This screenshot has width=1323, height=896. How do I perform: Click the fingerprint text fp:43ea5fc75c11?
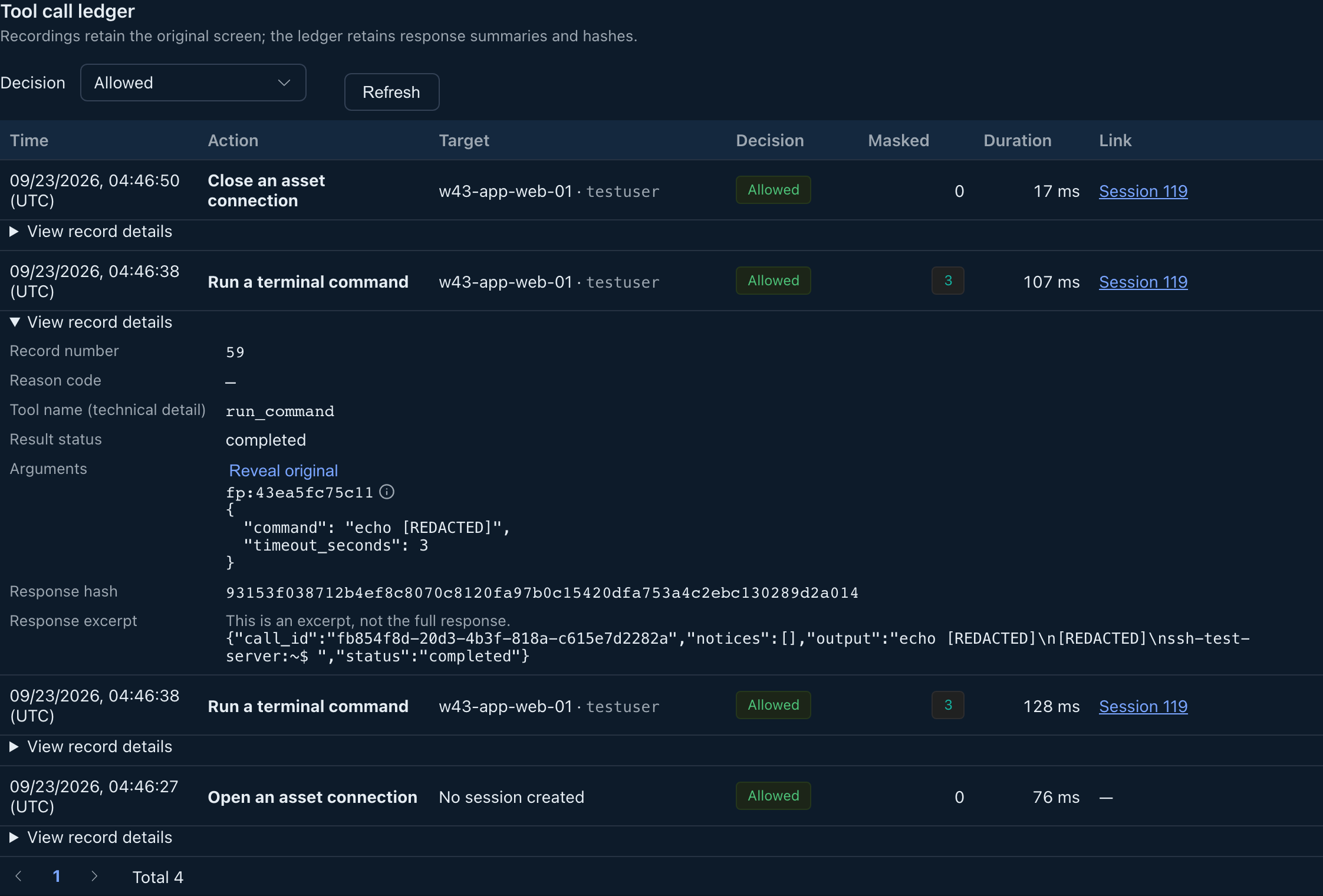click(300, 492)
